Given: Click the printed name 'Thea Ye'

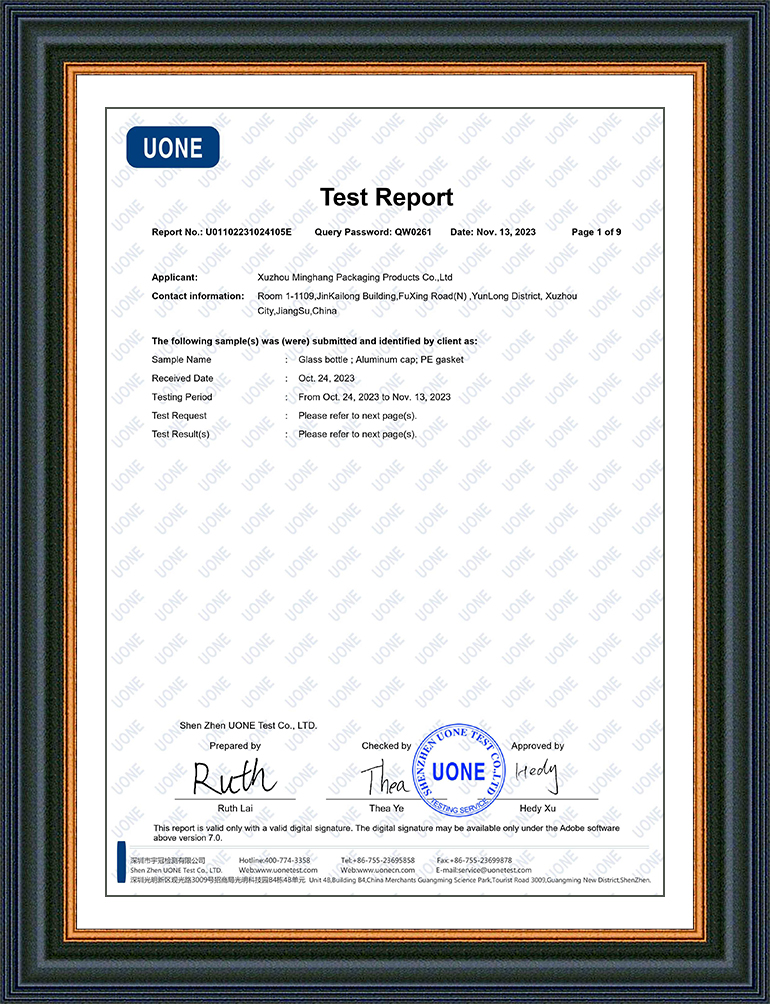Looking at the screenshot, I should (x=387, y=809).
